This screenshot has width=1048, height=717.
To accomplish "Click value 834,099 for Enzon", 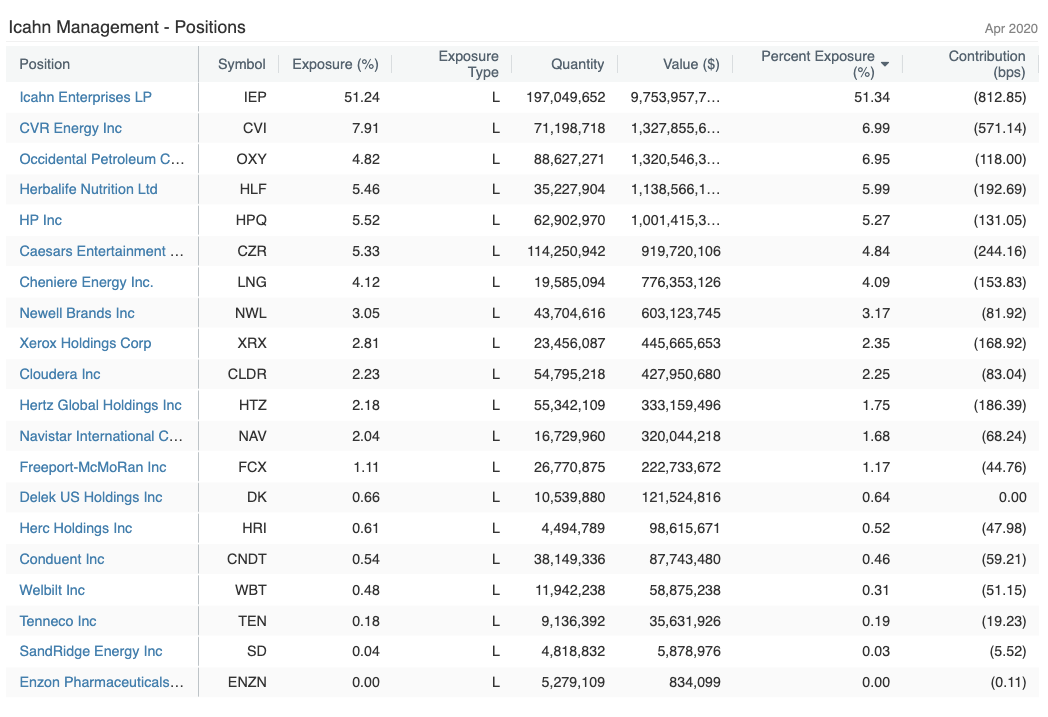I will [x=695, y=682].
